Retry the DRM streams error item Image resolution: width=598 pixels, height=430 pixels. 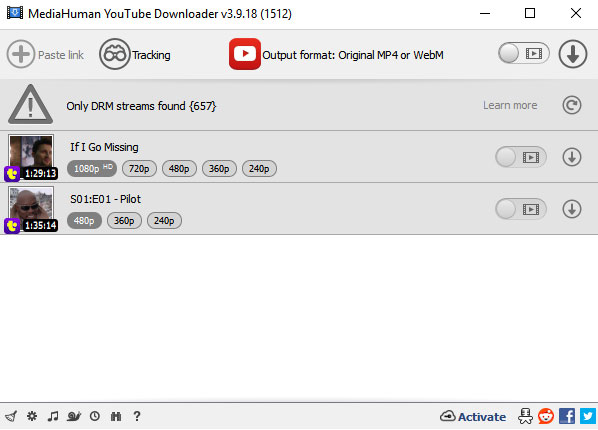pos(572,105)
